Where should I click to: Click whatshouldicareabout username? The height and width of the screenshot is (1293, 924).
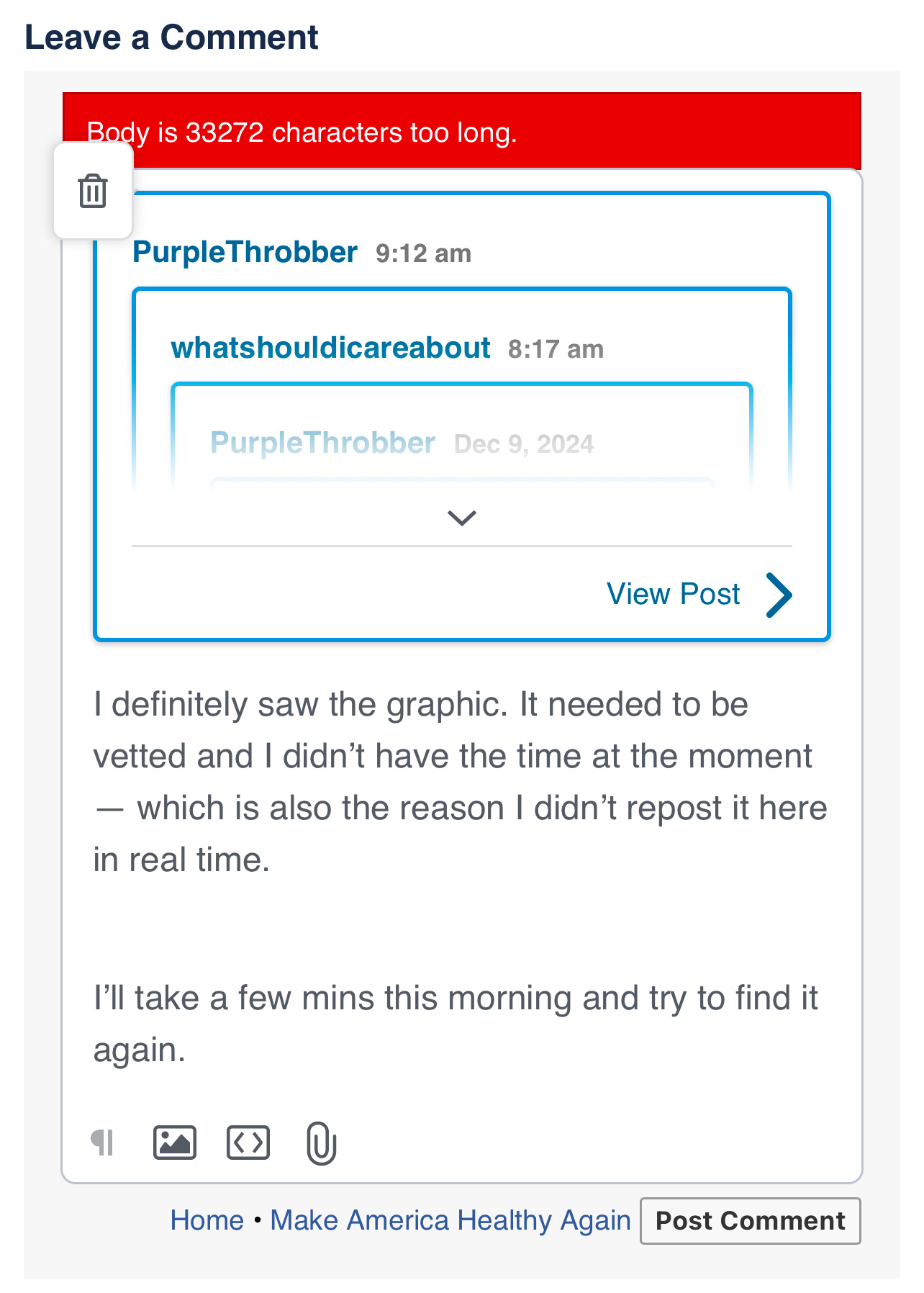(x=330, y=348)
